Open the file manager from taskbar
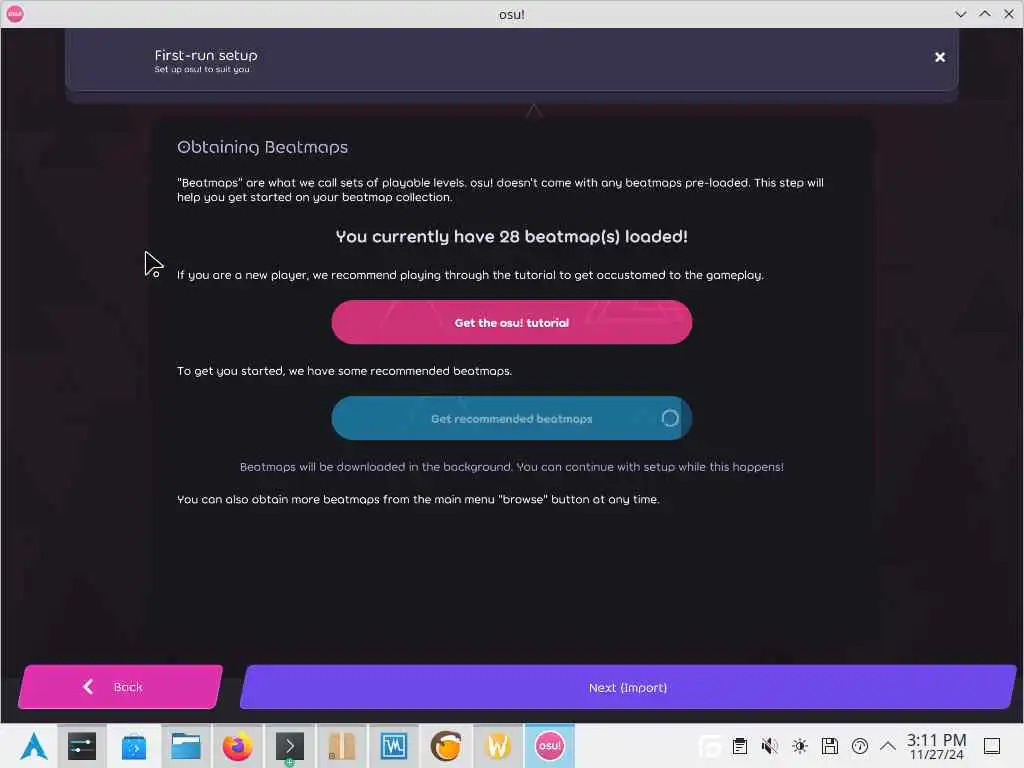The image size is (1024, 768). [x=185, y=746]
